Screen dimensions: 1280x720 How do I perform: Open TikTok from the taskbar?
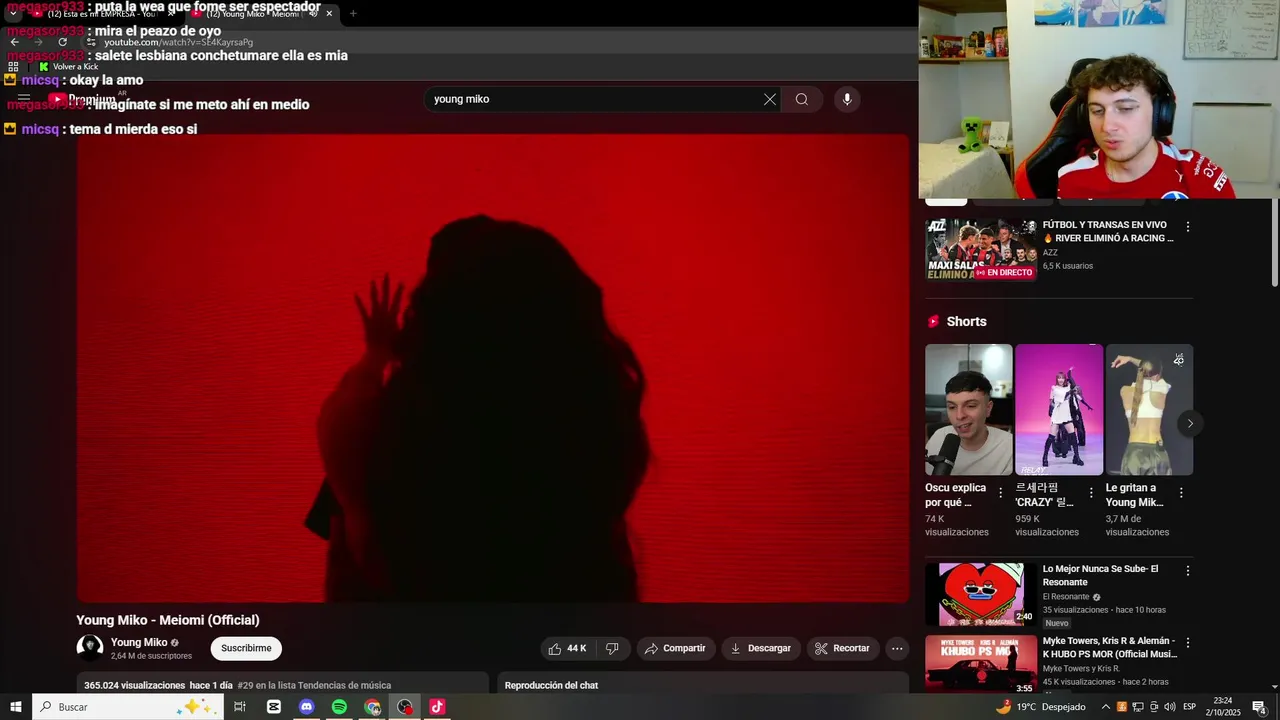pyautogui.click(x=437, y=707)
